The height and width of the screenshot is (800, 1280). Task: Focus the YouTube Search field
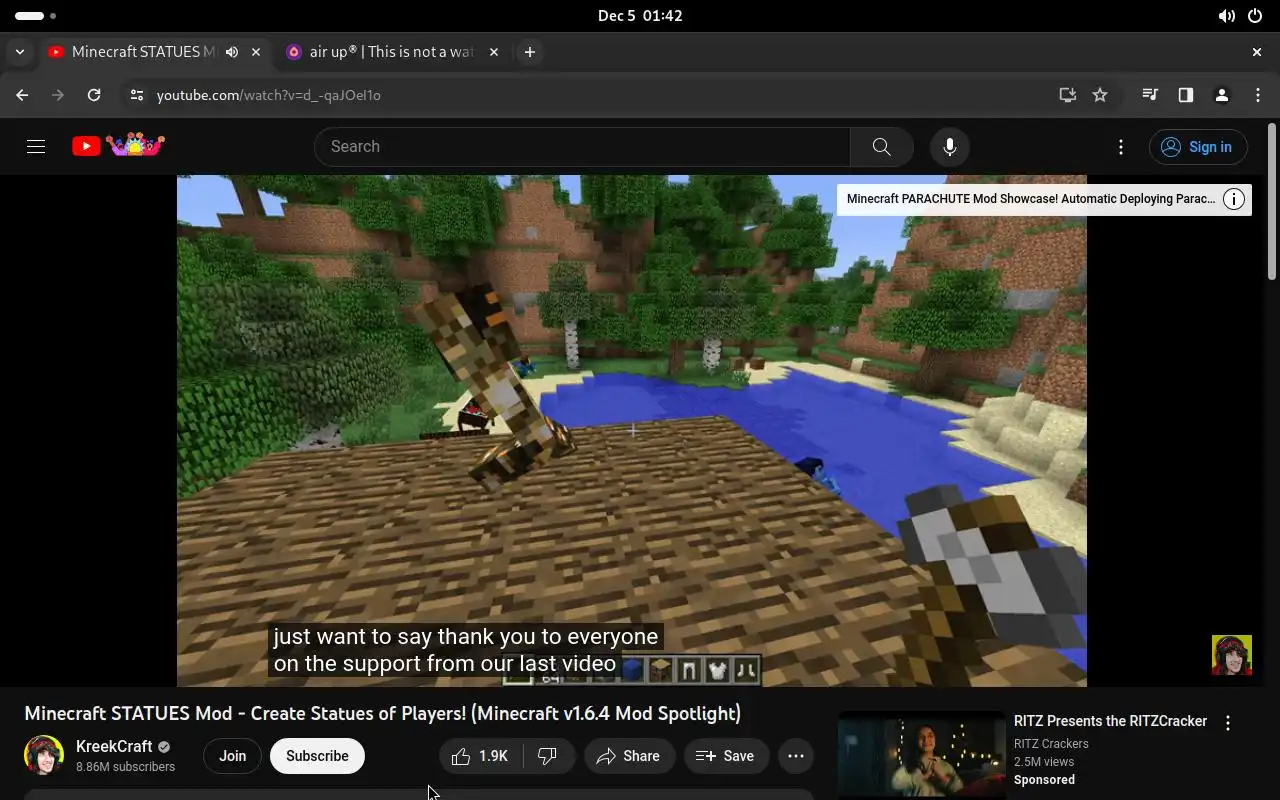(x=583, y=147)
